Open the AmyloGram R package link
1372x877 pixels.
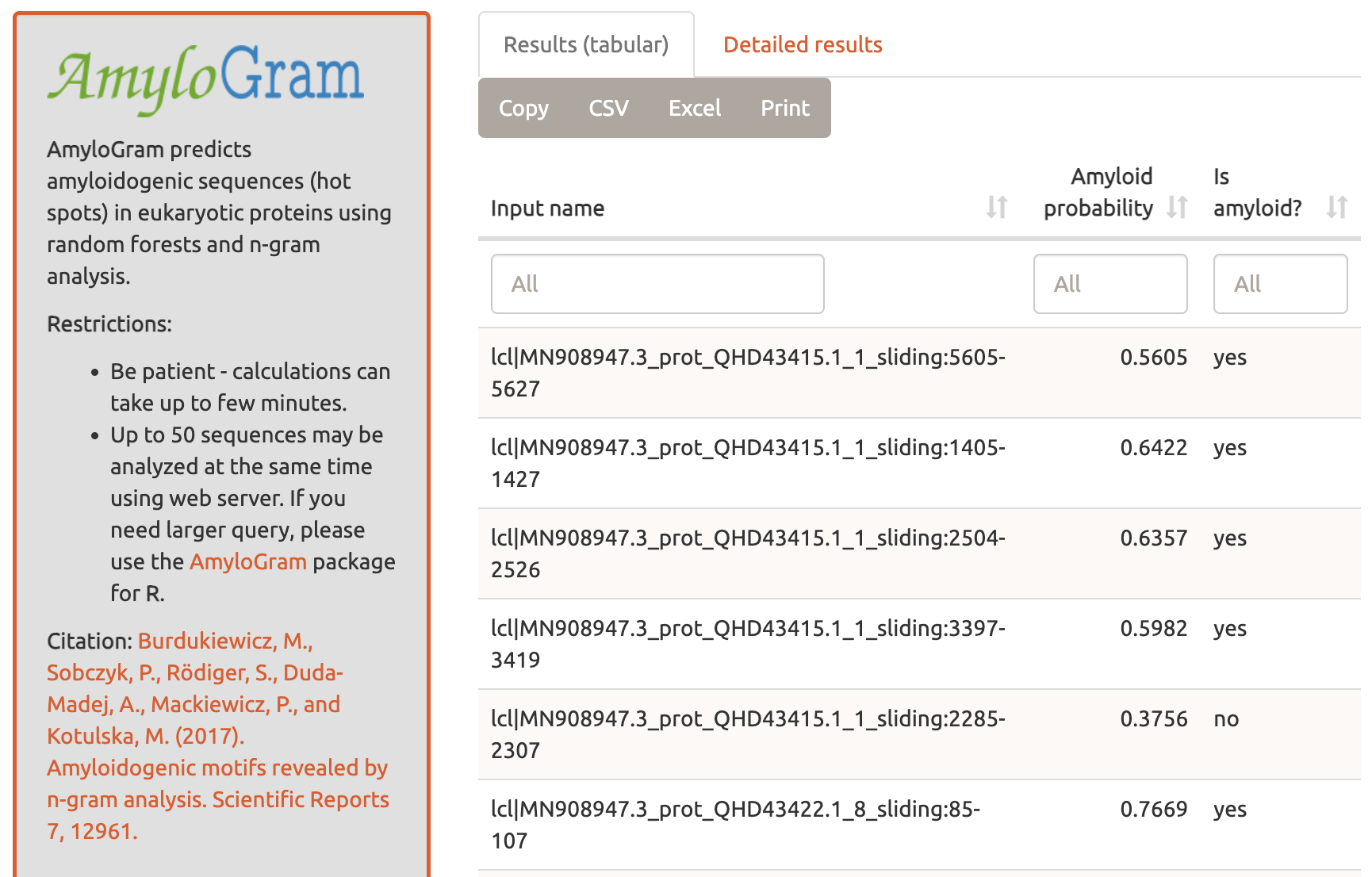247,562
